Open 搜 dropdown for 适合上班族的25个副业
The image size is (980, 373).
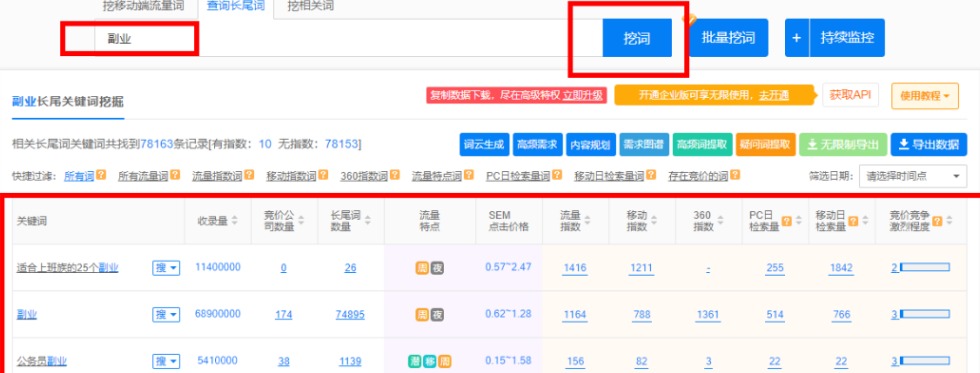coord(166,268)
